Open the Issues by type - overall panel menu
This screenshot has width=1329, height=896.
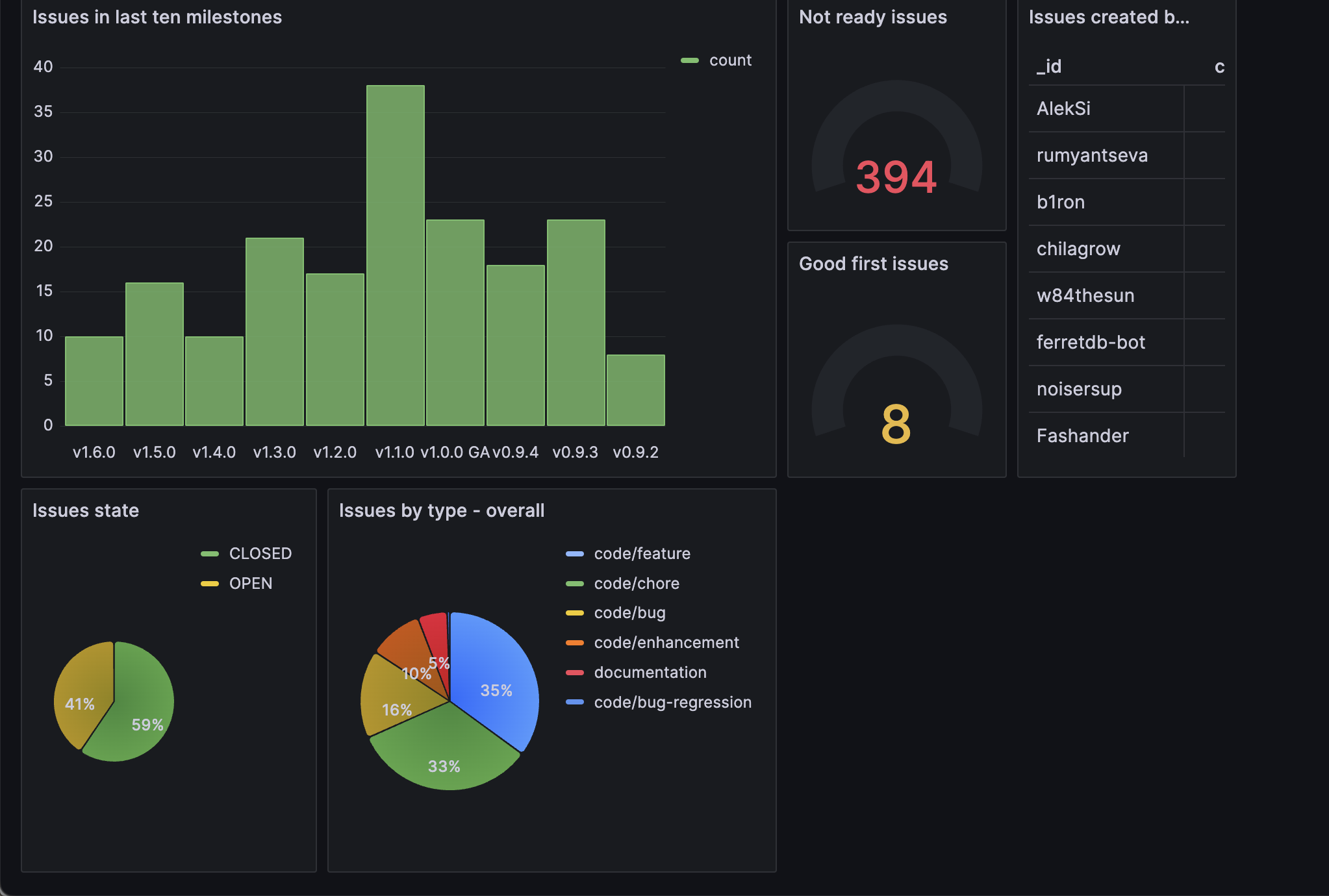441,510
